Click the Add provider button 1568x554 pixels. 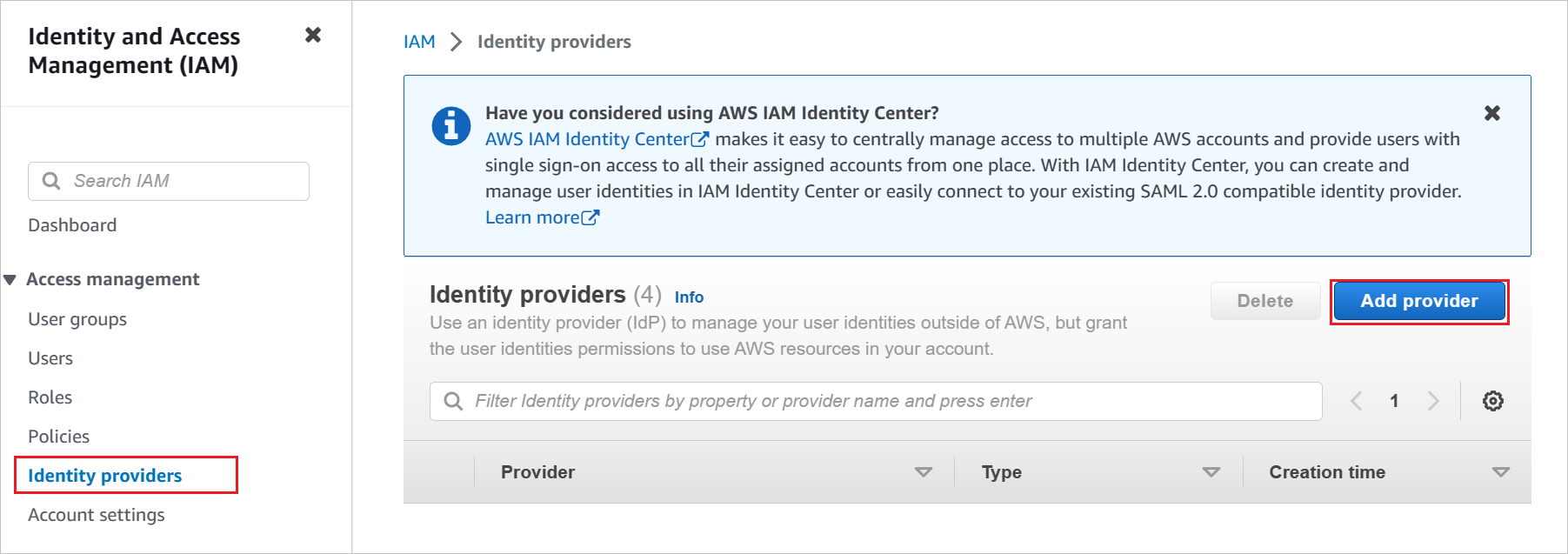click(1419, 301)
